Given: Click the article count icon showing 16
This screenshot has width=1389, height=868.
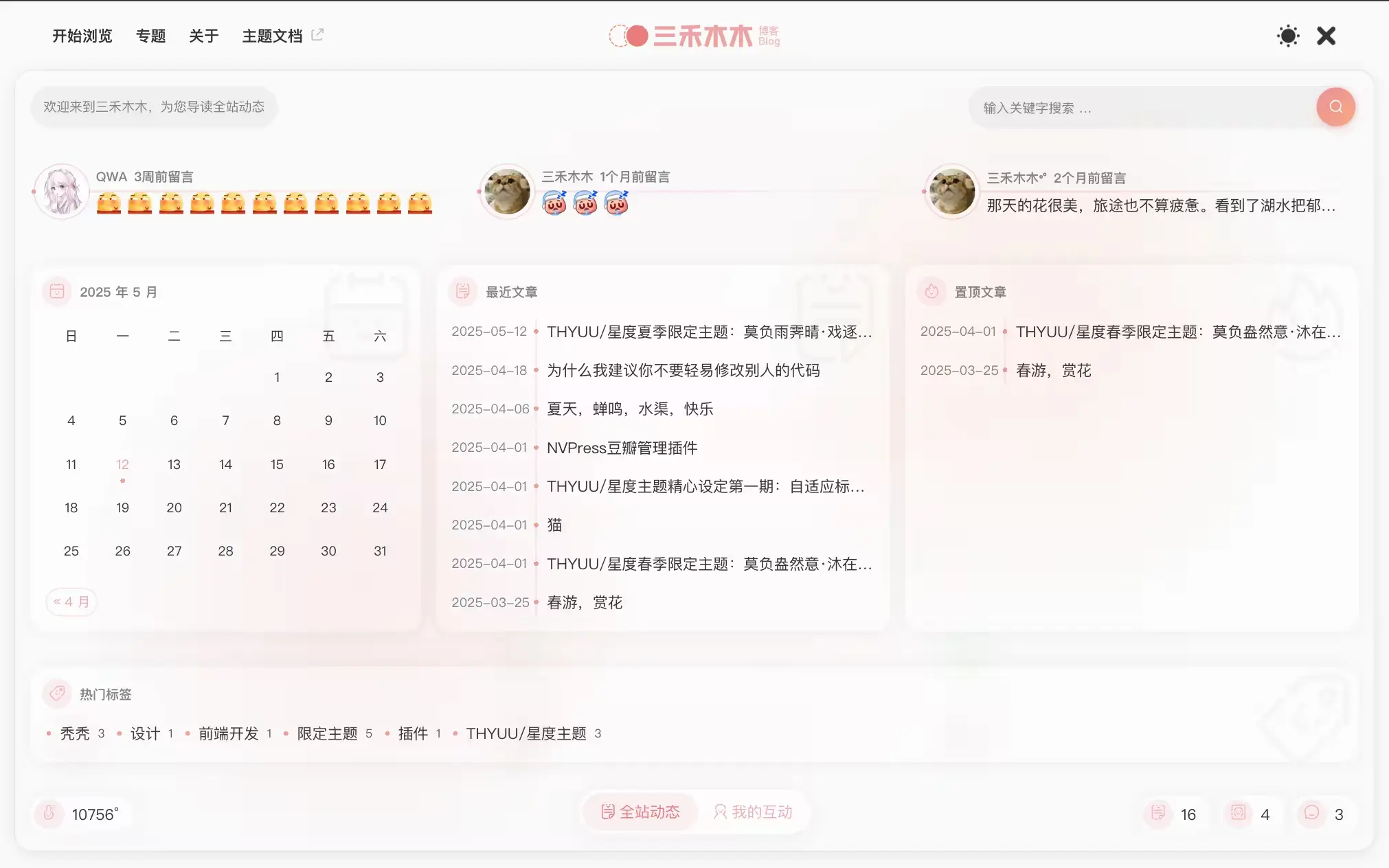Looking at the screenshot, I should pyautogui.click(x=1158, y=813).
